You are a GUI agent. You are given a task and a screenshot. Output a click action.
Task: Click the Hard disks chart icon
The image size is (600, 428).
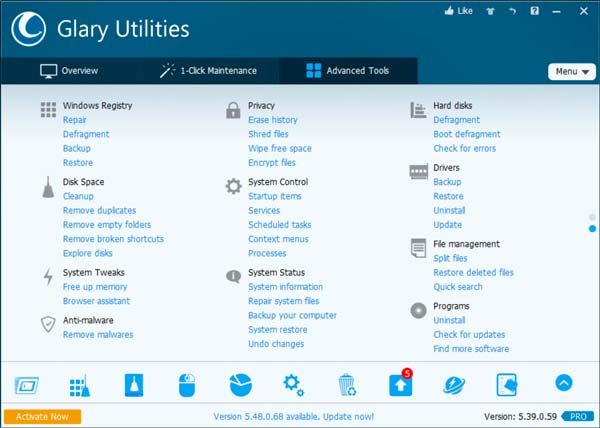coord(418,110)
